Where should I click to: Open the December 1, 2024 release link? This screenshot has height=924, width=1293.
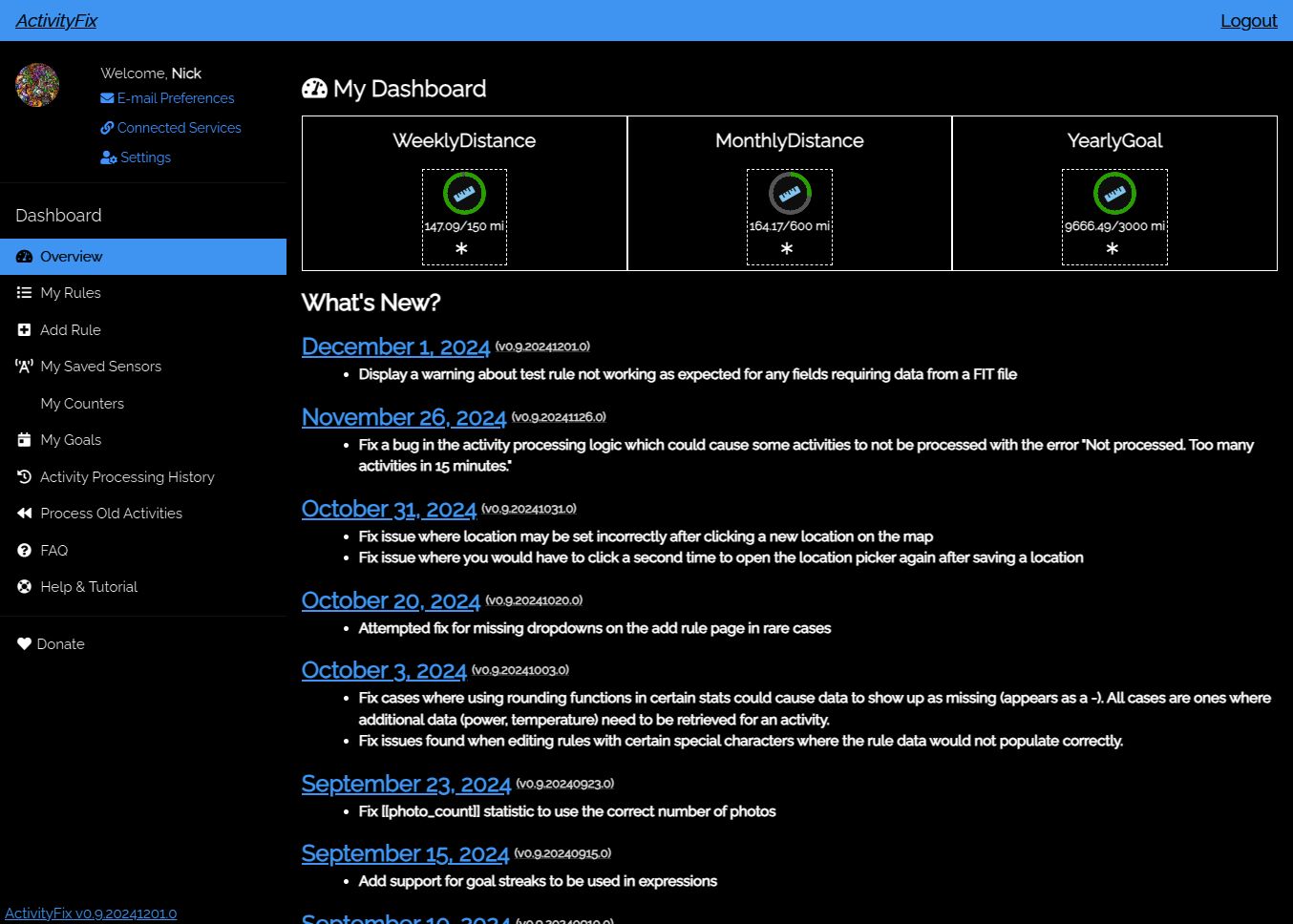395,346
